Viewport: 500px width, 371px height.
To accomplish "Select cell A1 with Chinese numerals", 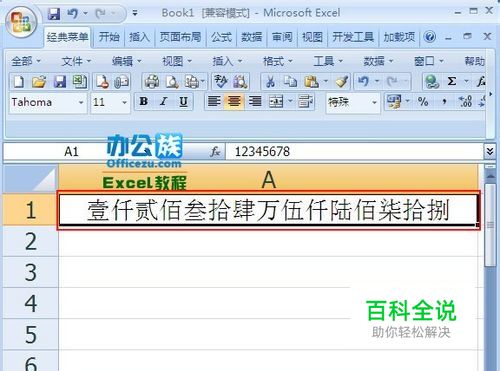I will tap(269, 210).
